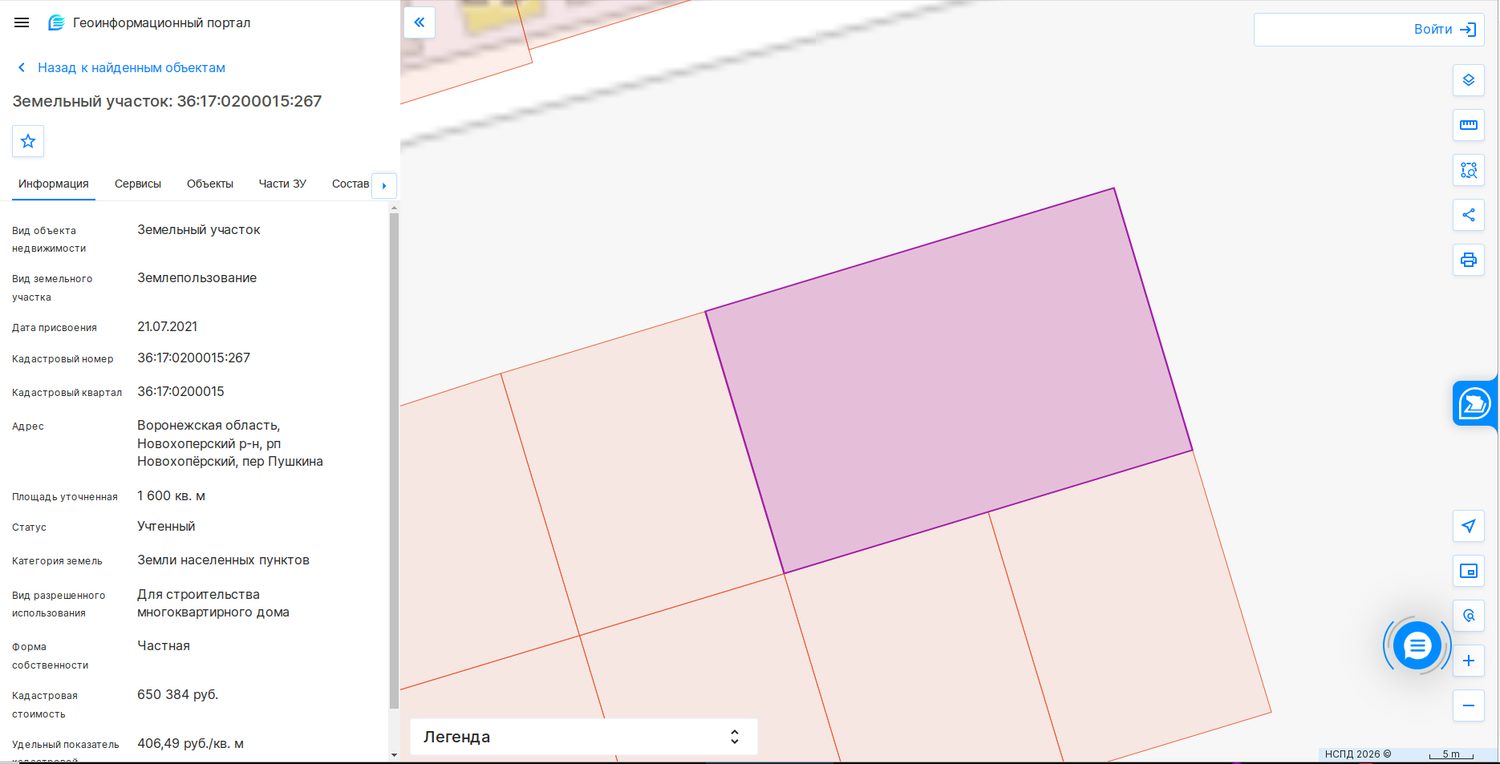Click the value Землепользование
The width and height of the screenshot is (1500, 764).
(197, 278)
